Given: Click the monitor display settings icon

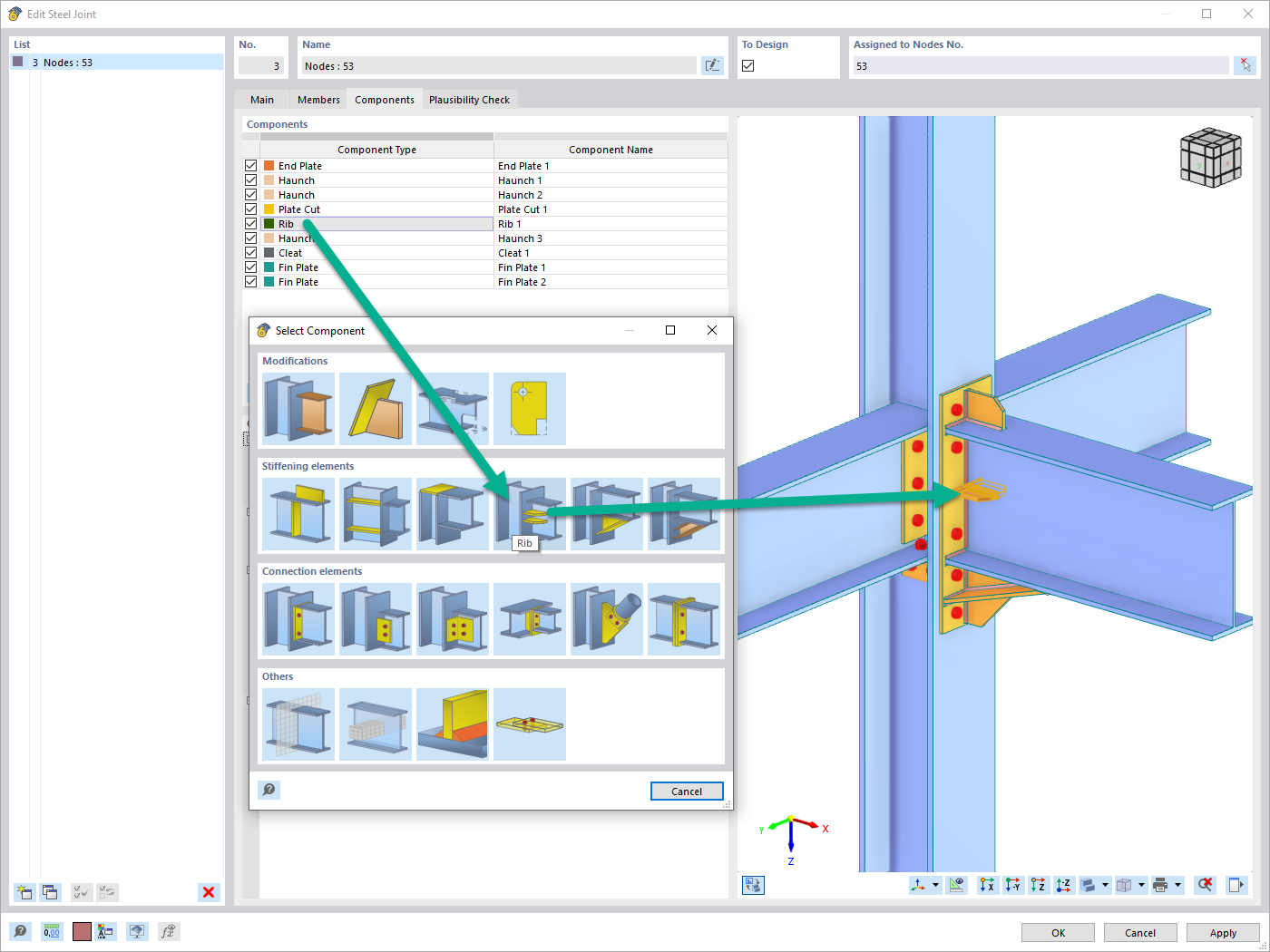Looking at the screenshot, I should [137, 931].
